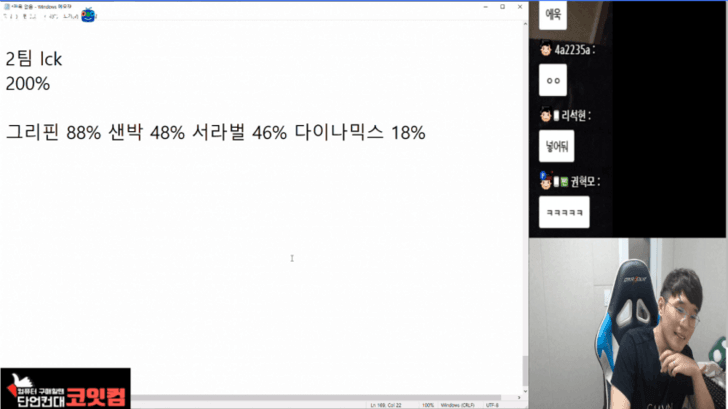Click the blue character icon near the menu bar
The height and width of the screenshot is (409, 728).
coord(90,15)
